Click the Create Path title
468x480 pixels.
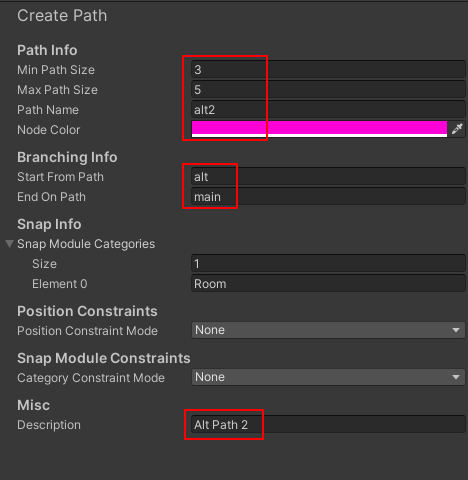pos(62,16)
